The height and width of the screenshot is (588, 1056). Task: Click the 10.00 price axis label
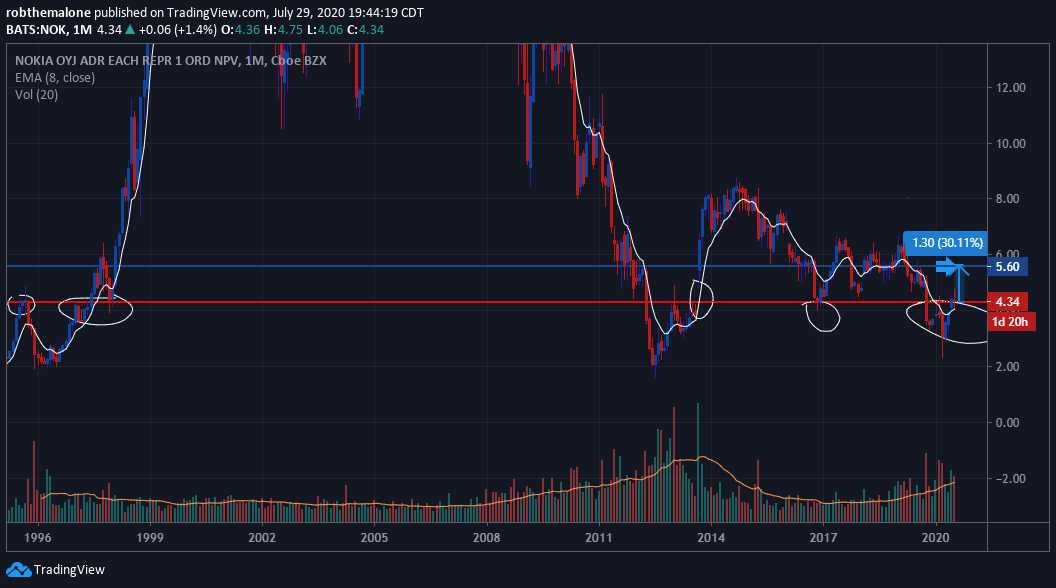(1011, 143)
